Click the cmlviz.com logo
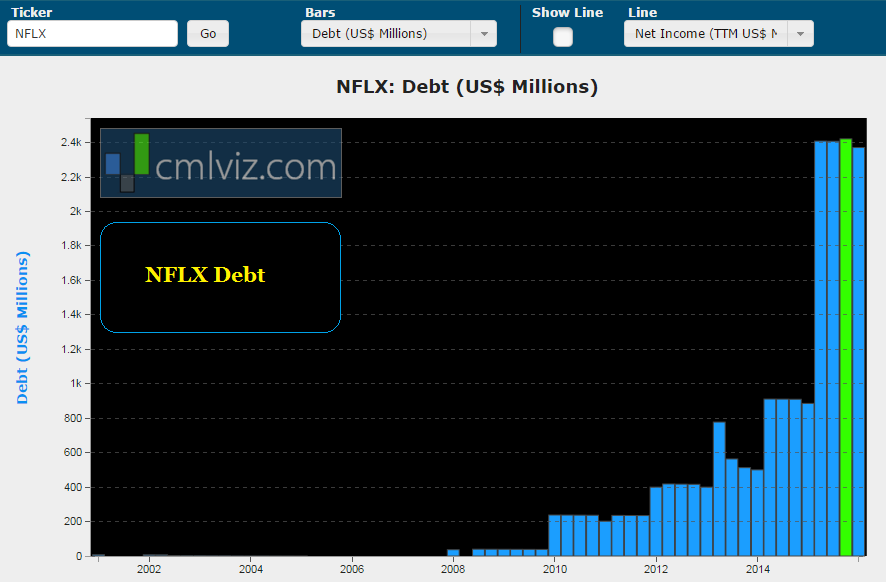886x582 pixels. pos(221,163)
